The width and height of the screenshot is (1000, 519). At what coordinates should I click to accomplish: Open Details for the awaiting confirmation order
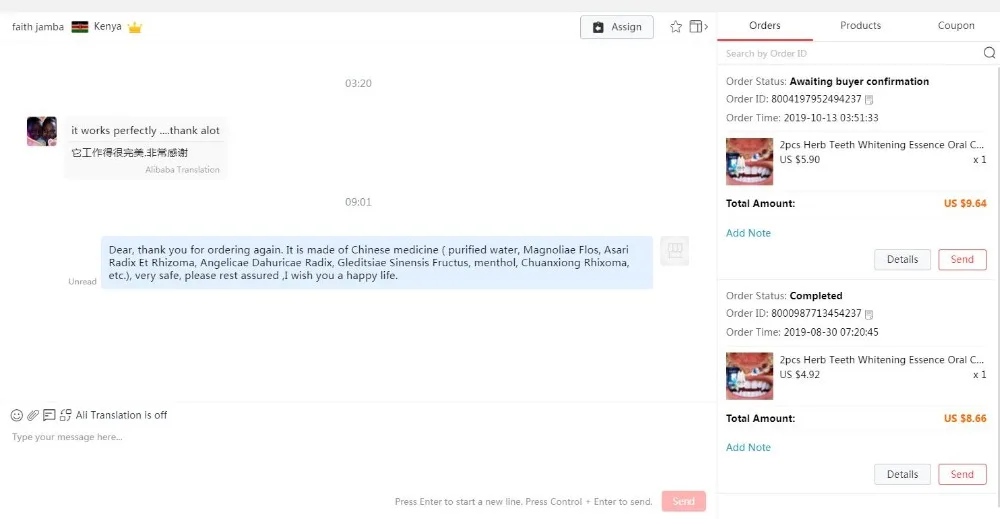point(902,260)
